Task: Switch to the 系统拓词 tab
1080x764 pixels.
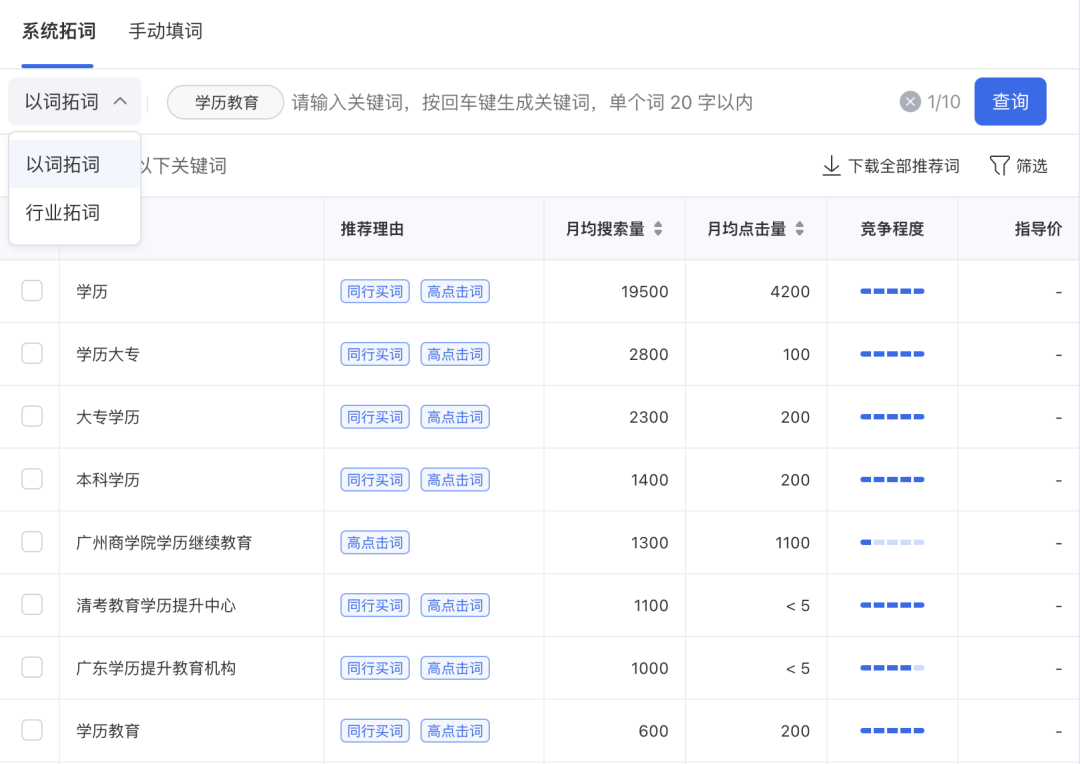Action: click(57, 31)
